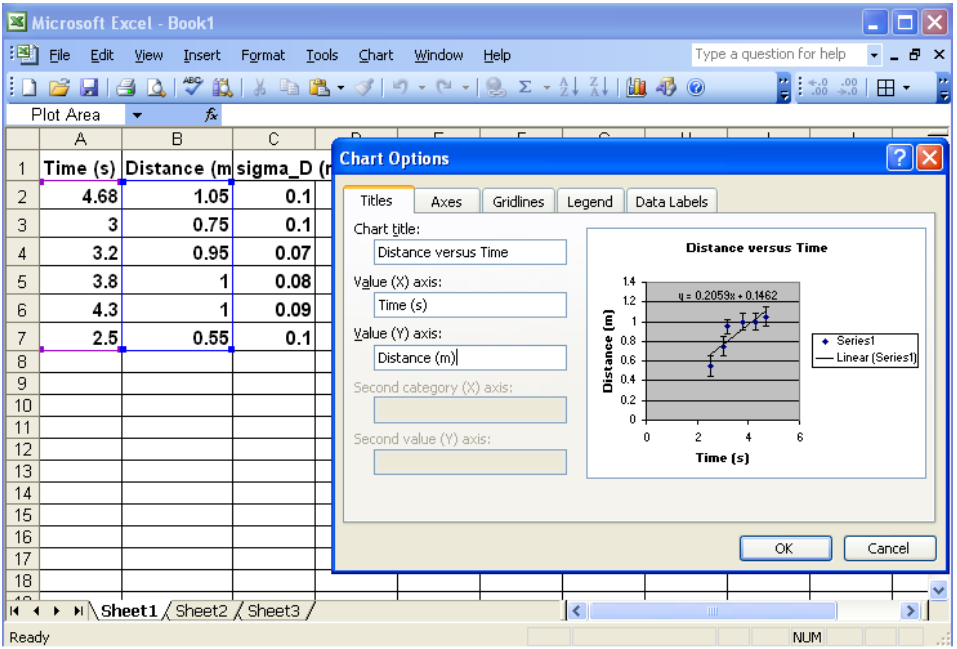
Task: Switch to the Axes tab
Action: click(x=446, y=200)
